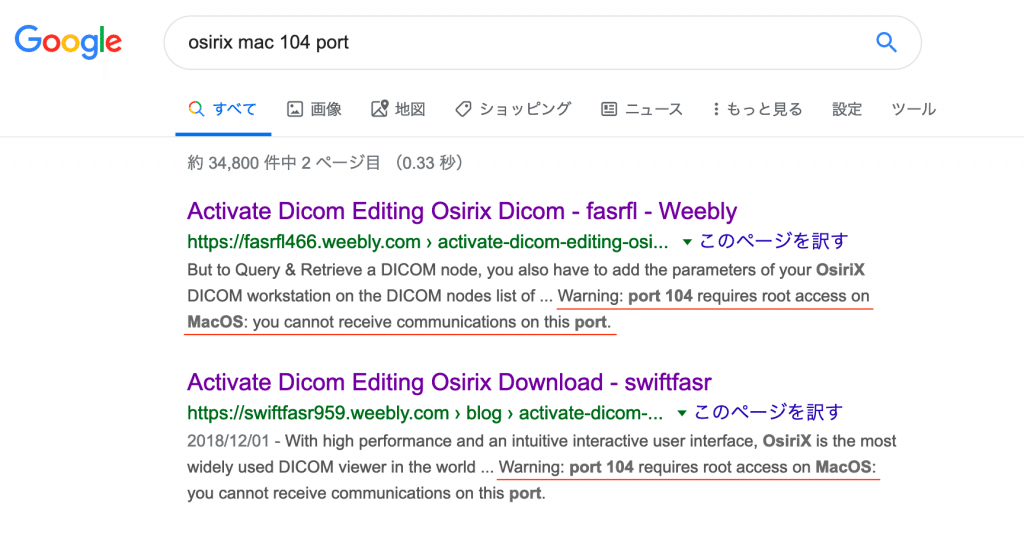The width and height of the screenshot is (1024, 533).
Task: Click このページを訳す for fasrfl466 result
Action: (773, 242)
